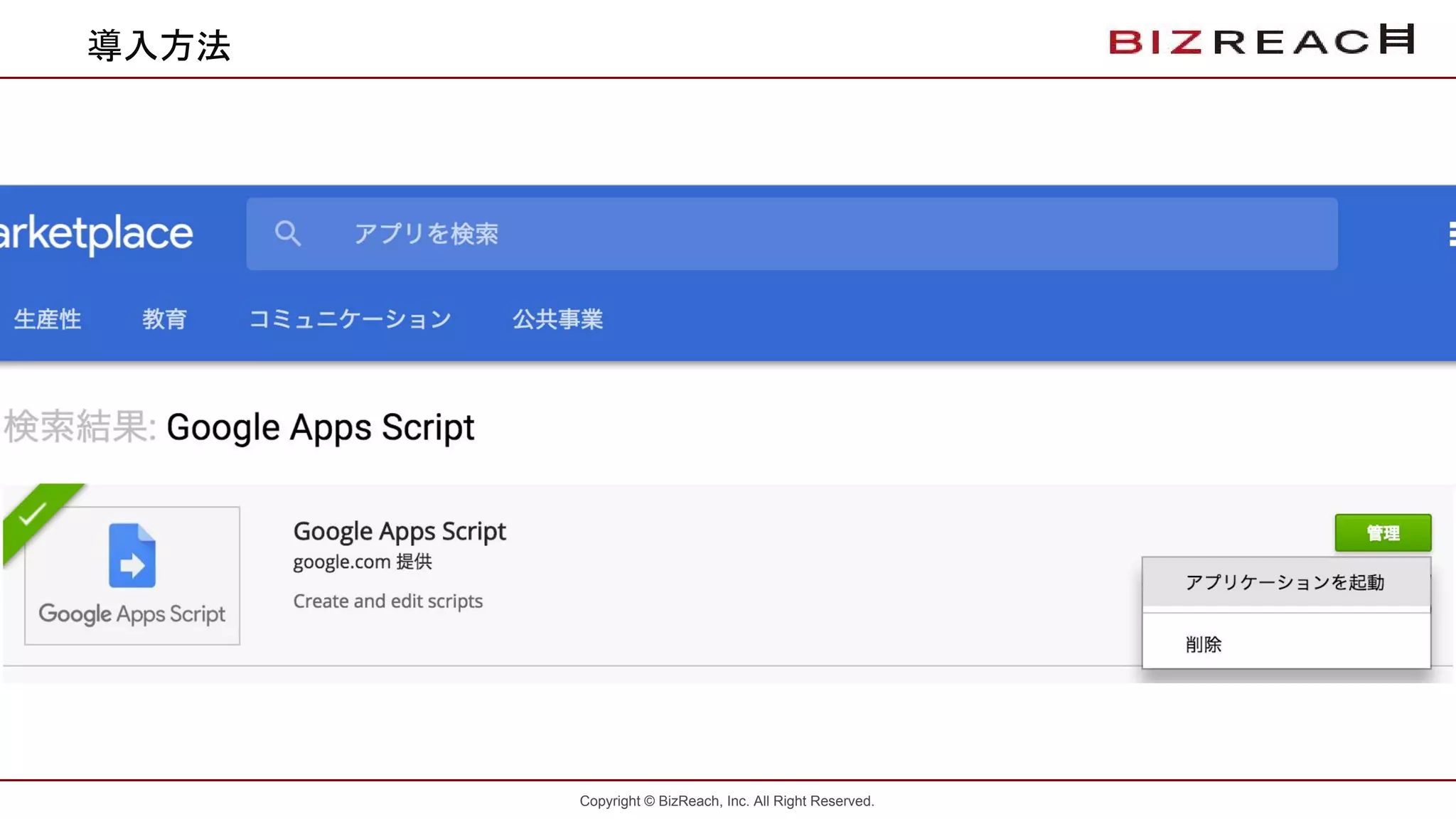Choose 削除 from the dropdown menu
This screenshot has width=1456, height=819.
(x=1286, y=643)
